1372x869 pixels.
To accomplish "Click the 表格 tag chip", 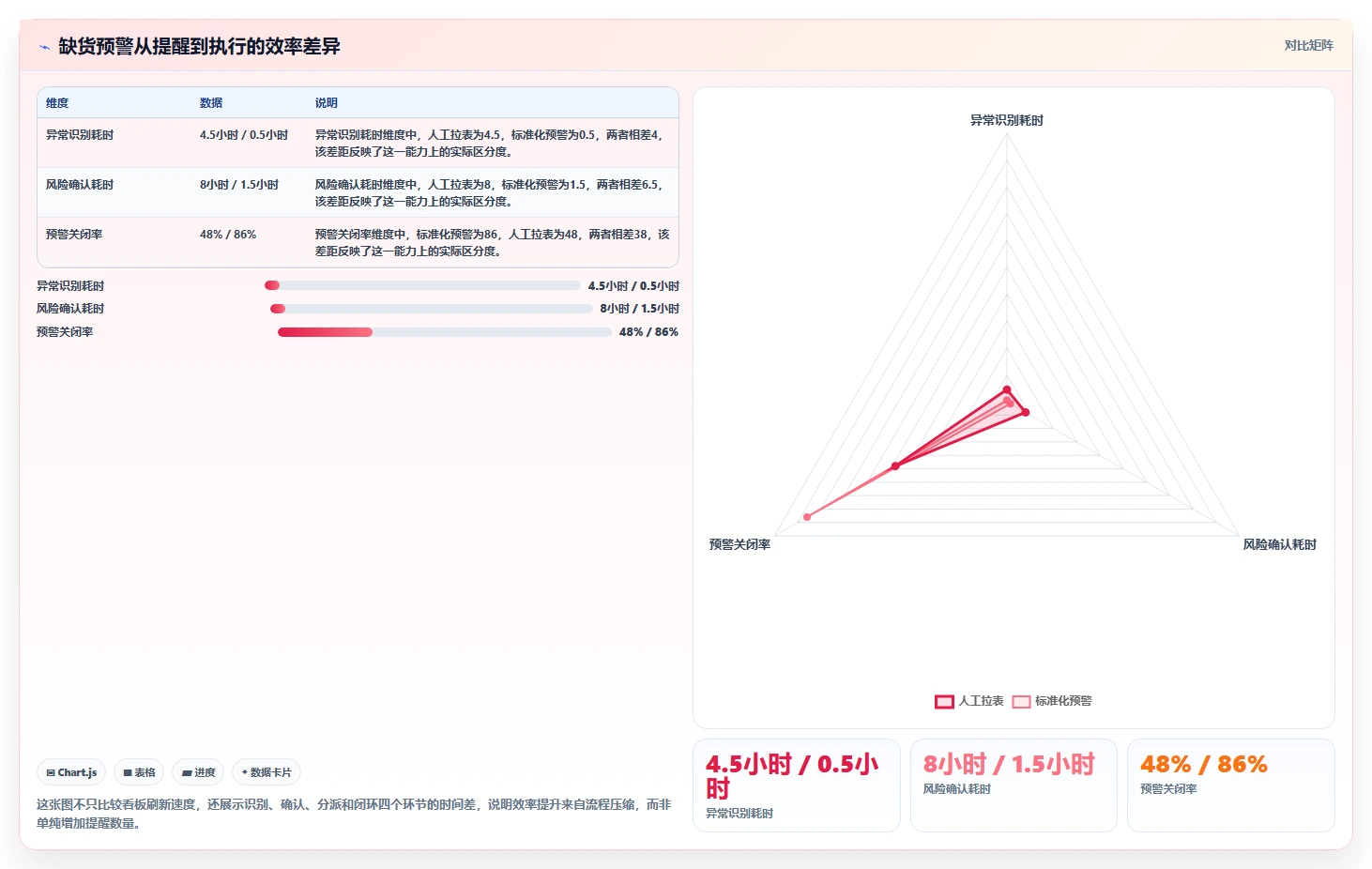I will click(139, 772).
